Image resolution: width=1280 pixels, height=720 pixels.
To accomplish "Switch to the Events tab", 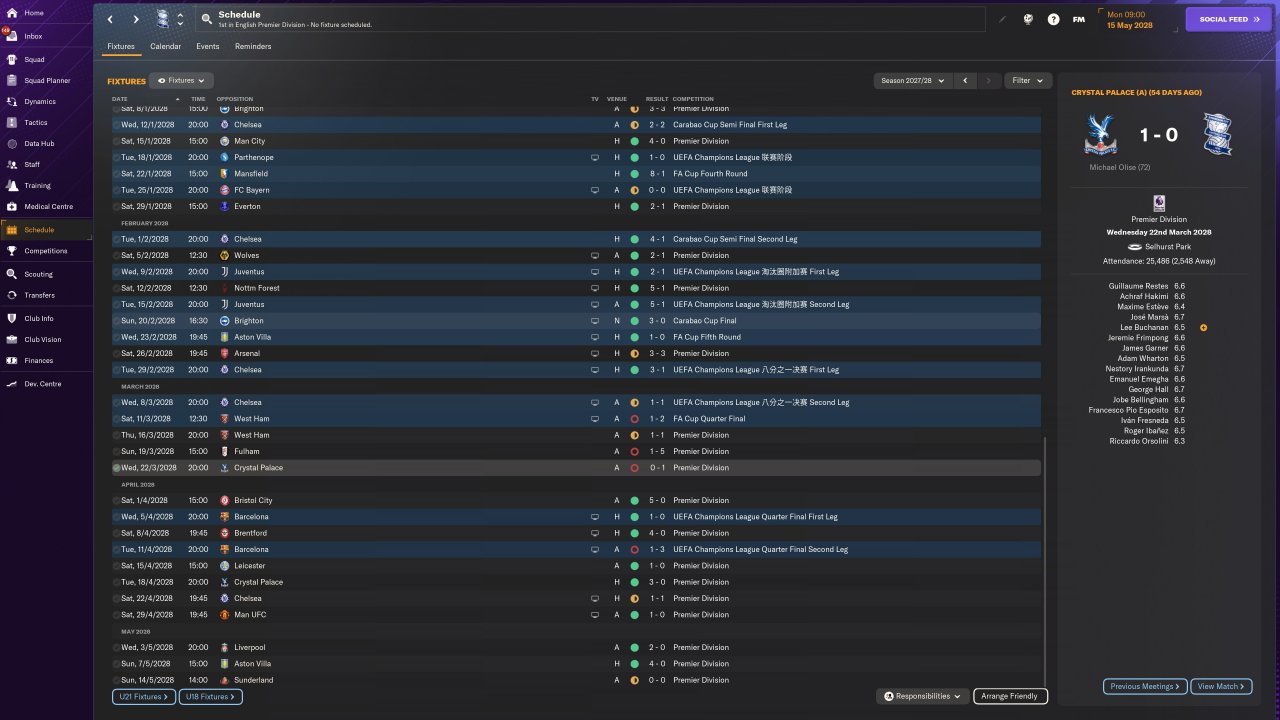I will pos(208,46).
